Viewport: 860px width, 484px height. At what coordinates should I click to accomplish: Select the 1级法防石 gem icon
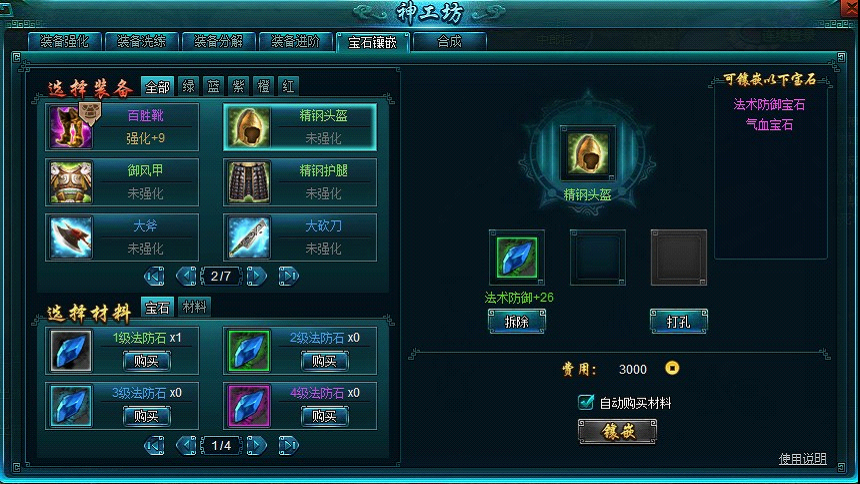pos(71,350)
